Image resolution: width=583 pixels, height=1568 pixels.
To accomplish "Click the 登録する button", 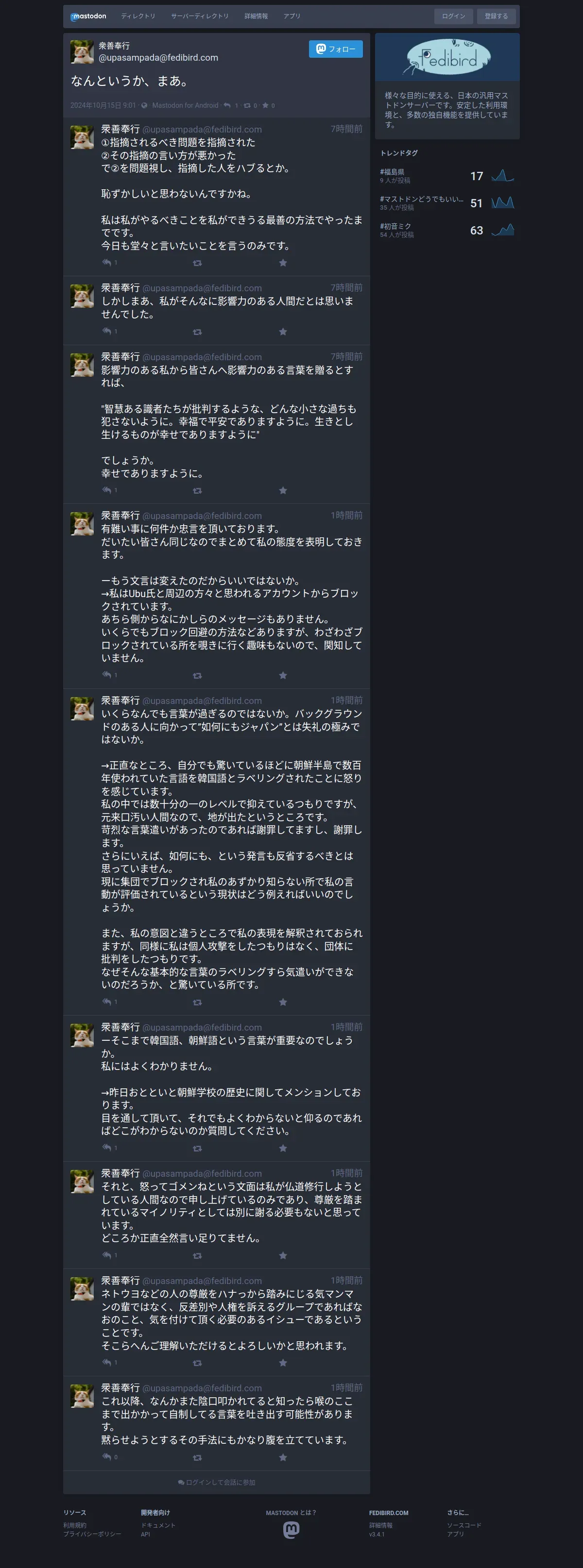I will (x=496, y=17).
